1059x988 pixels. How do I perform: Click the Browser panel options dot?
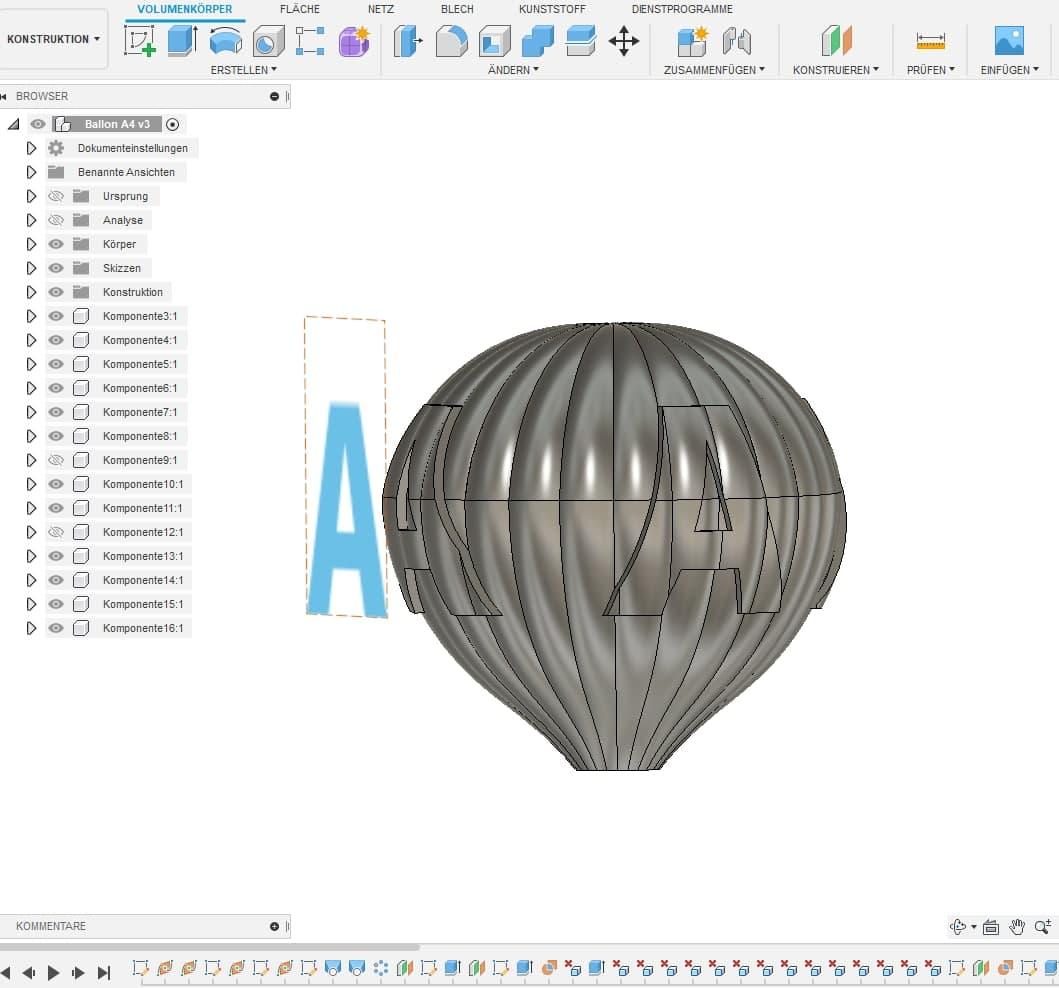274,97
